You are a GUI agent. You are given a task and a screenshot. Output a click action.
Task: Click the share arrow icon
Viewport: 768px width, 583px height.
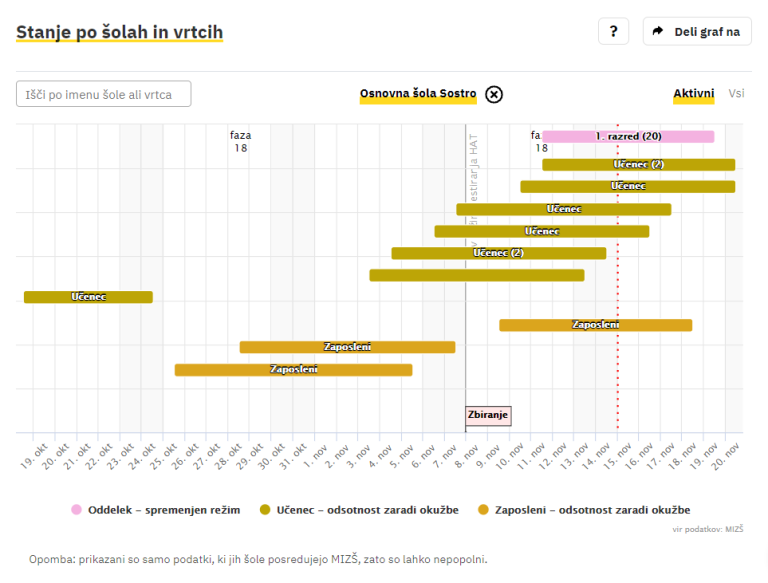(x=658, y=31)
